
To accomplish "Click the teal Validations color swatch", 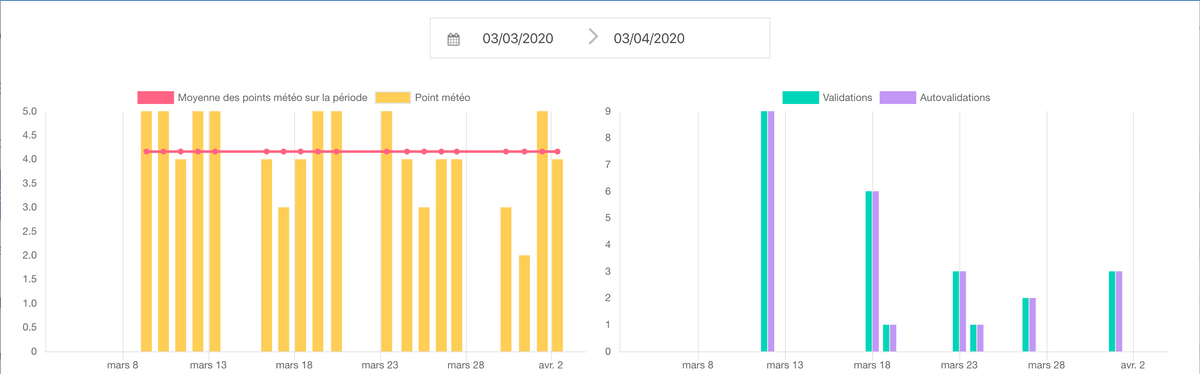I will [x=800, y=98].
